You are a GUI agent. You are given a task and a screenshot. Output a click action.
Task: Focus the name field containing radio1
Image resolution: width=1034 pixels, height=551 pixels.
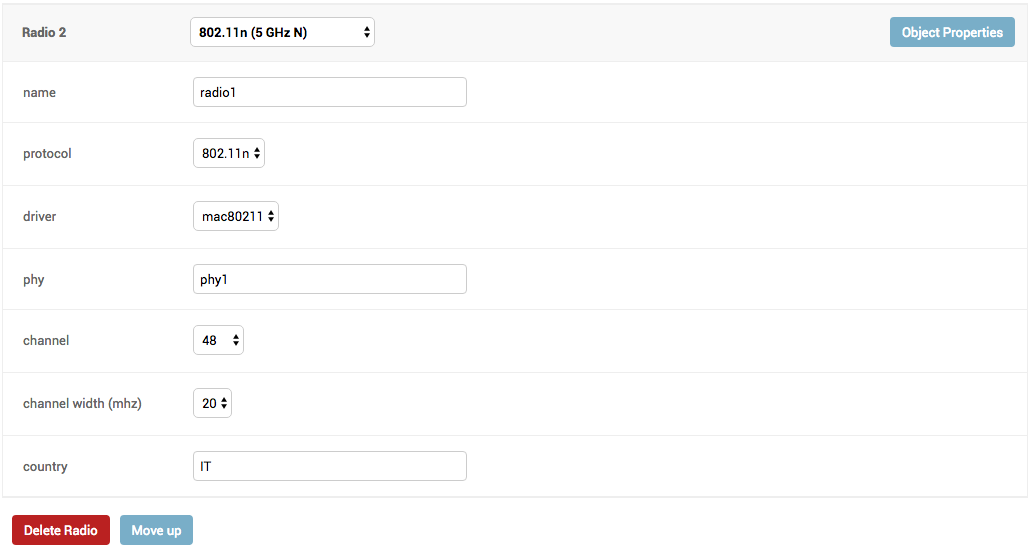coord(330,92)
